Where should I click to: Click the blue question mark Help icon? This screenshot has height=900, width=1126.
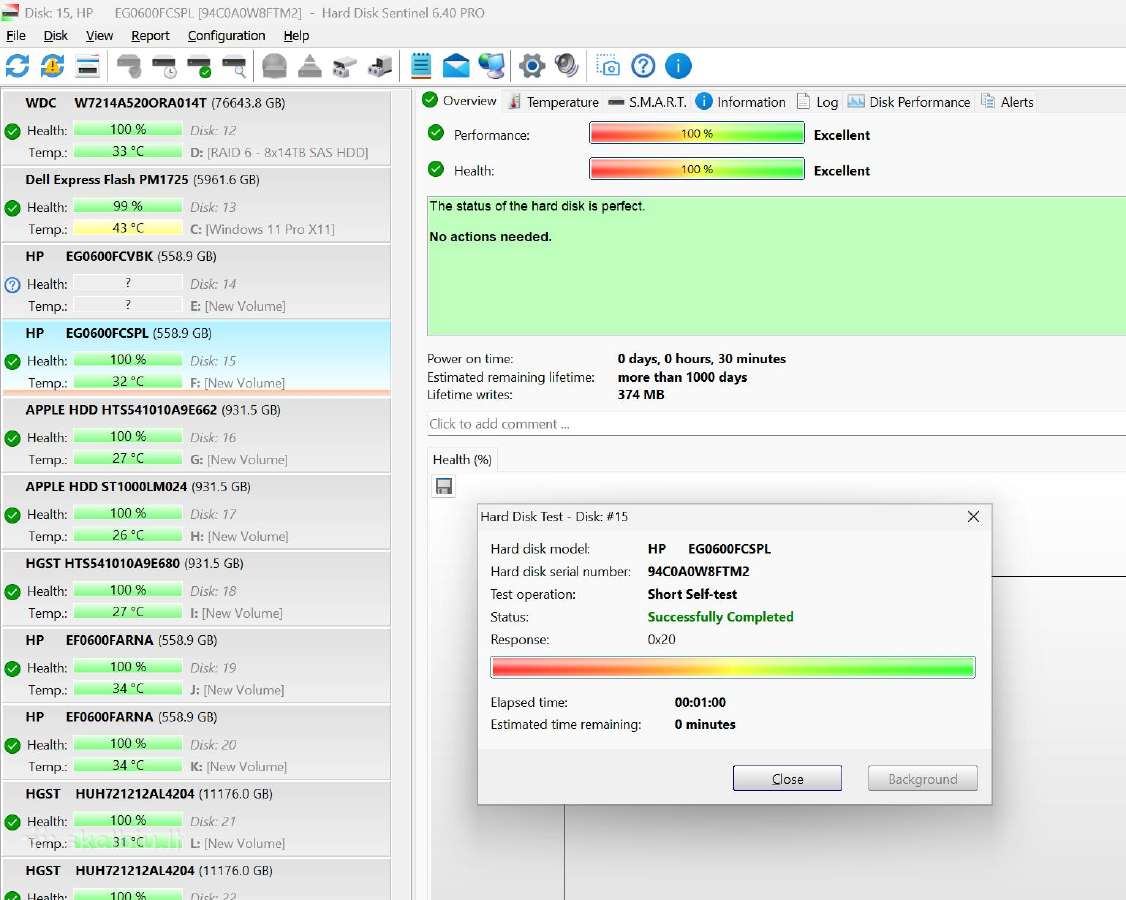click(x=643, y=66)
